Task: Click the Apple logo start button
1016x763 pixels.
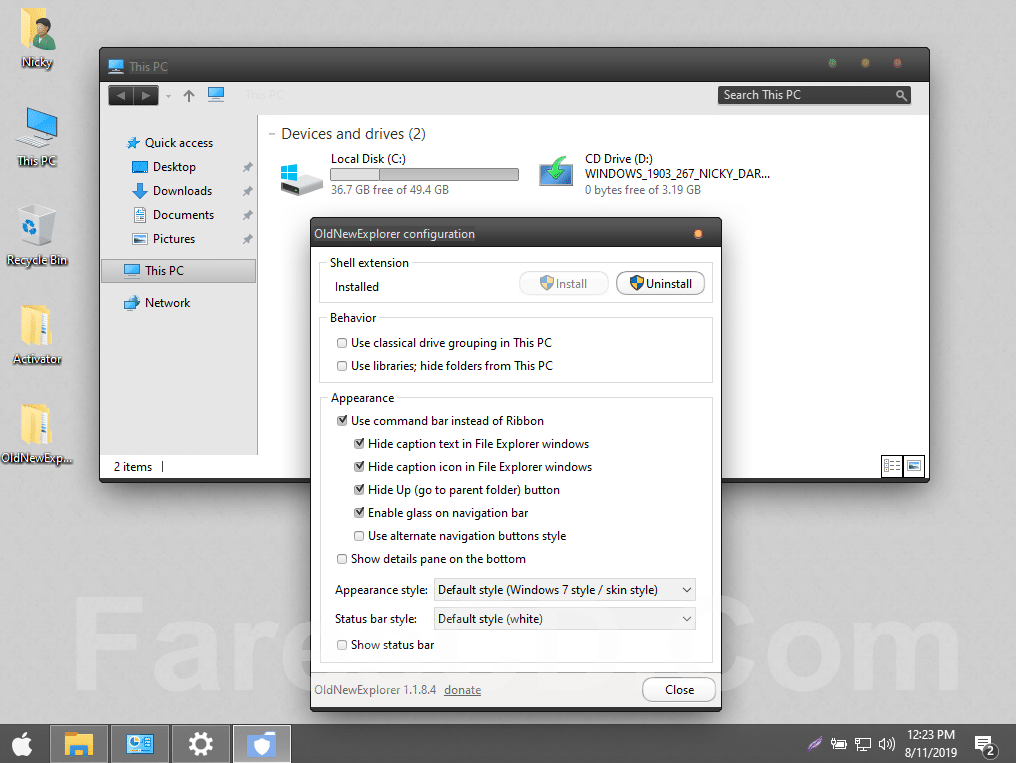Action: click(23, 744)
